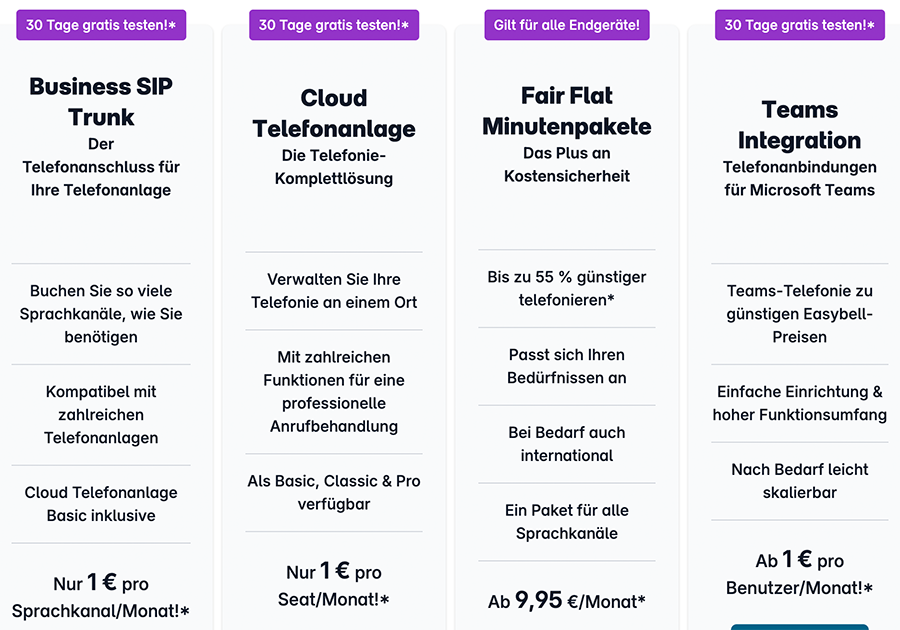Select 'Bis zu 55 % günstiger telefonieren*' line
Image resolution: width=900 pixels, height=630 pixels.
point(567,289)
